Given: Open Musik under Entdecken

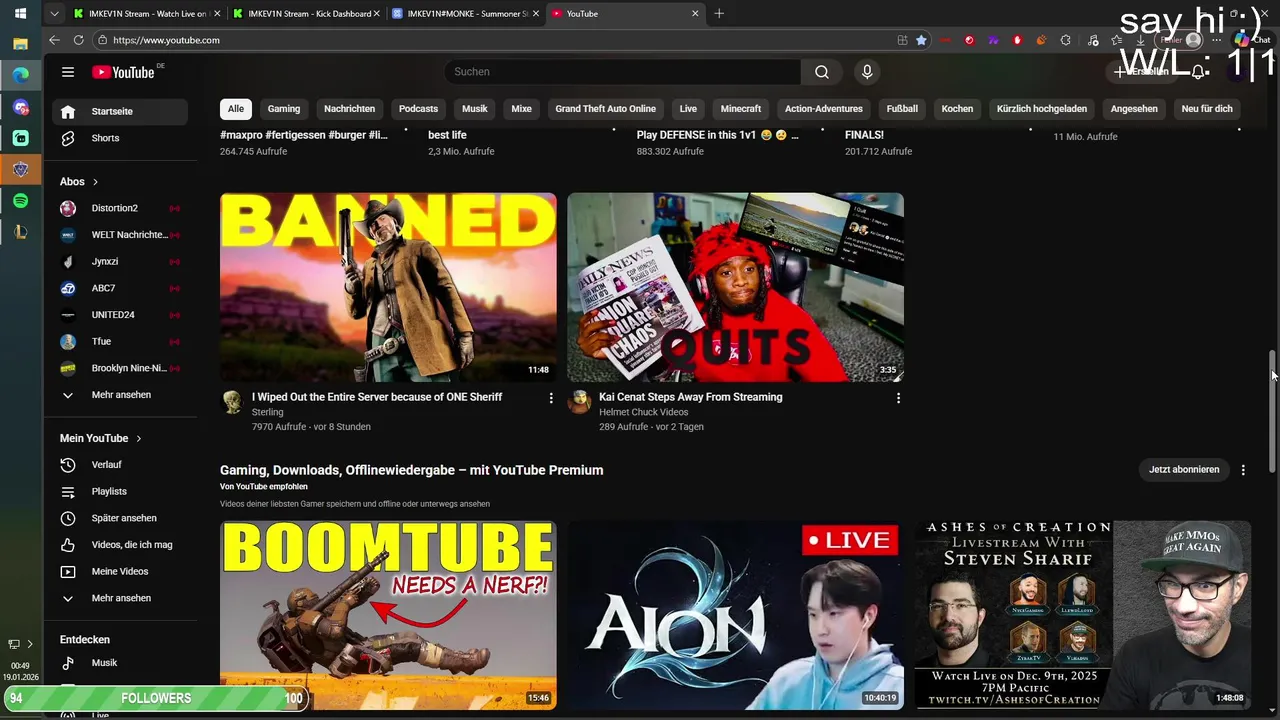Looking at the screenshot, I should point(120,663).
